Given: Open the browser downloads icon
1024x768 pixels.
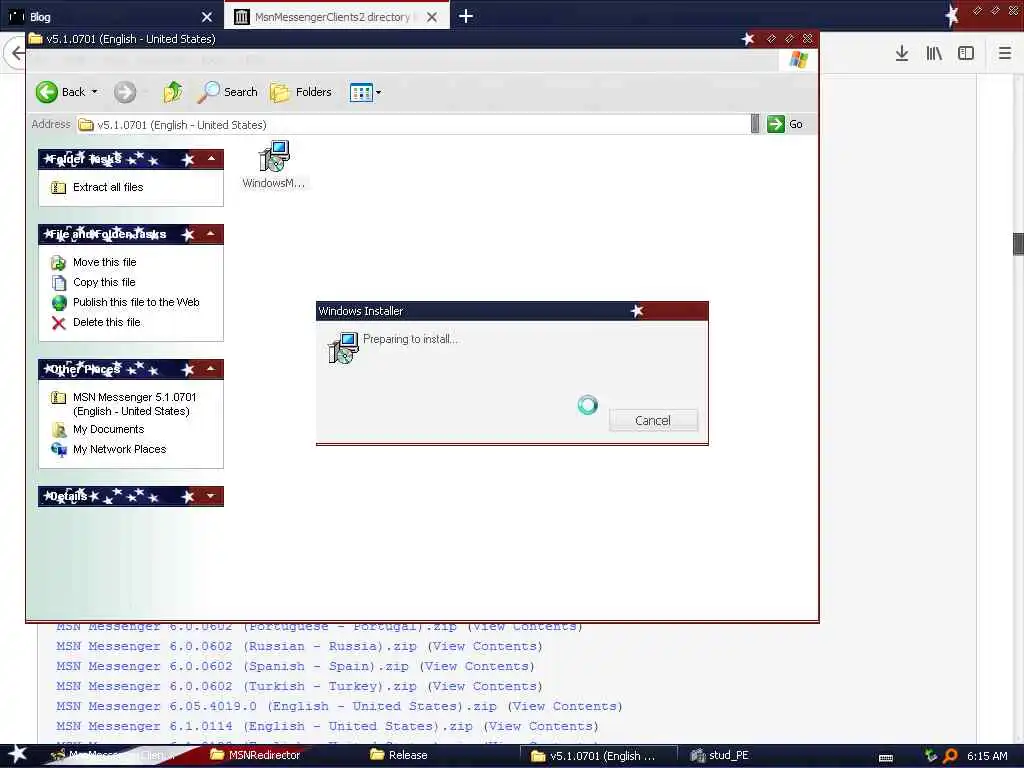Looking at the screenshot, I should pos(902,54).
